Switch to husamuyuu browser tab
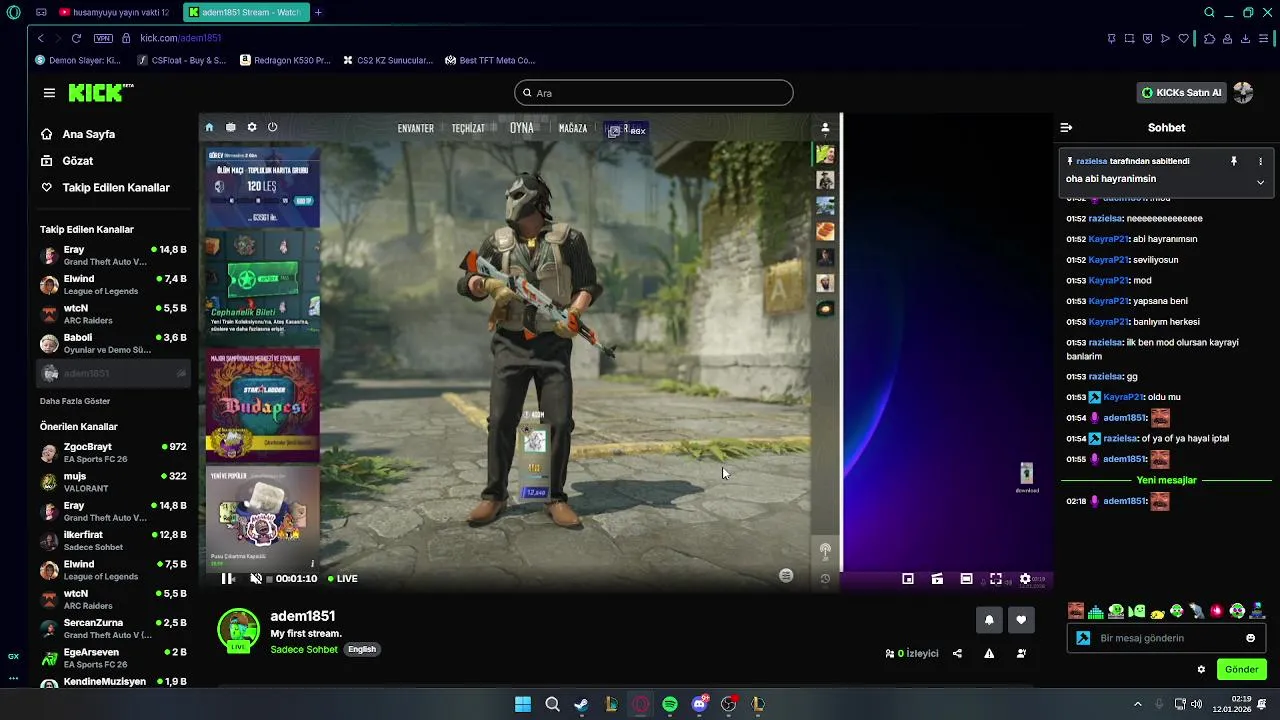This screenshot has height=720, width=1280. (x=114, y=12)
